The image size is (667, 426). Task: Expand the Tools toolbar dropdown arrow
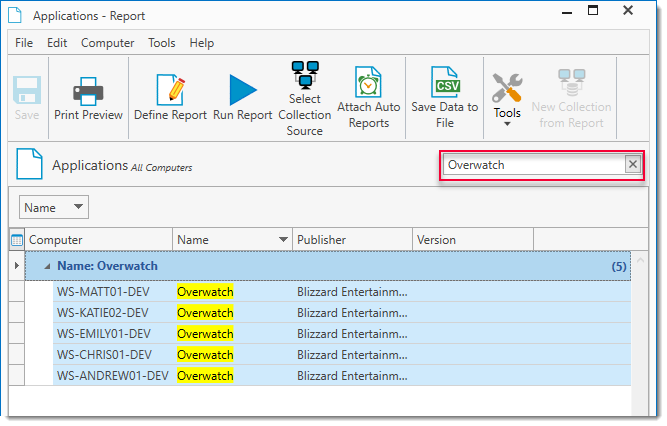coord(507,124)
